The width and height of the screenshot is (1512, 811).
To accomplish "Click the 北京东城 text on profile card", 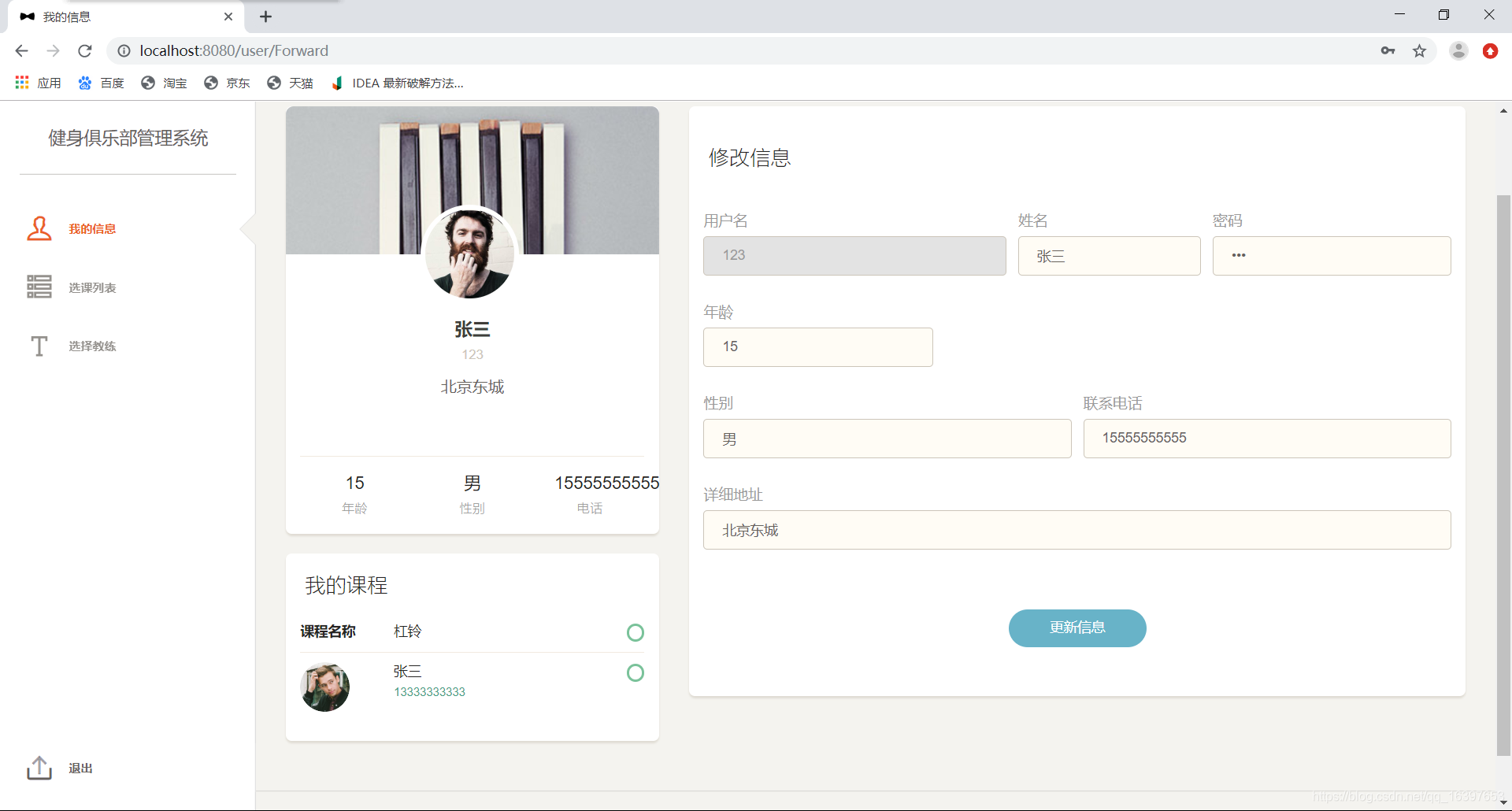I will click(472, 387).
